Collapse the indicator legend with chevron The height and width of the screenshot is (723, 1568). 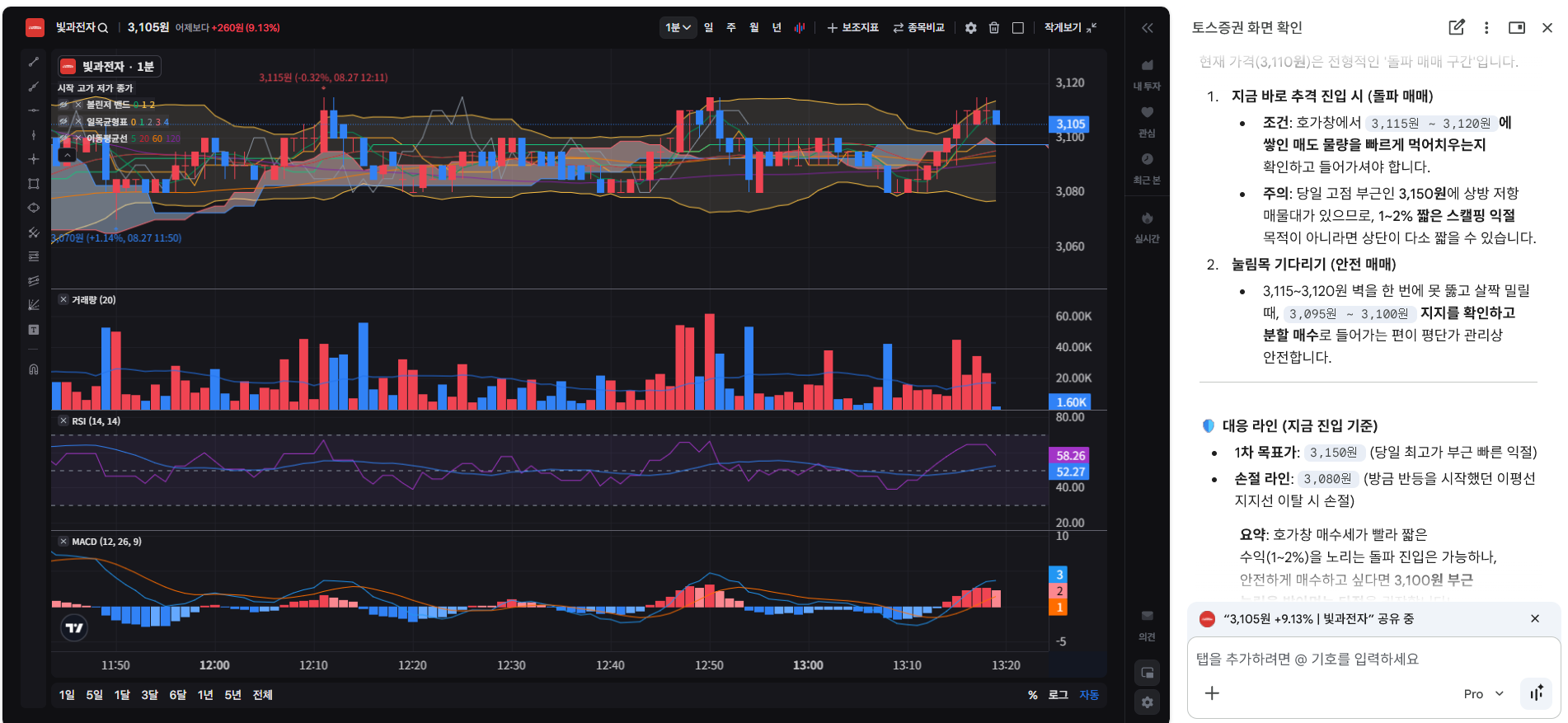(68, 154)
